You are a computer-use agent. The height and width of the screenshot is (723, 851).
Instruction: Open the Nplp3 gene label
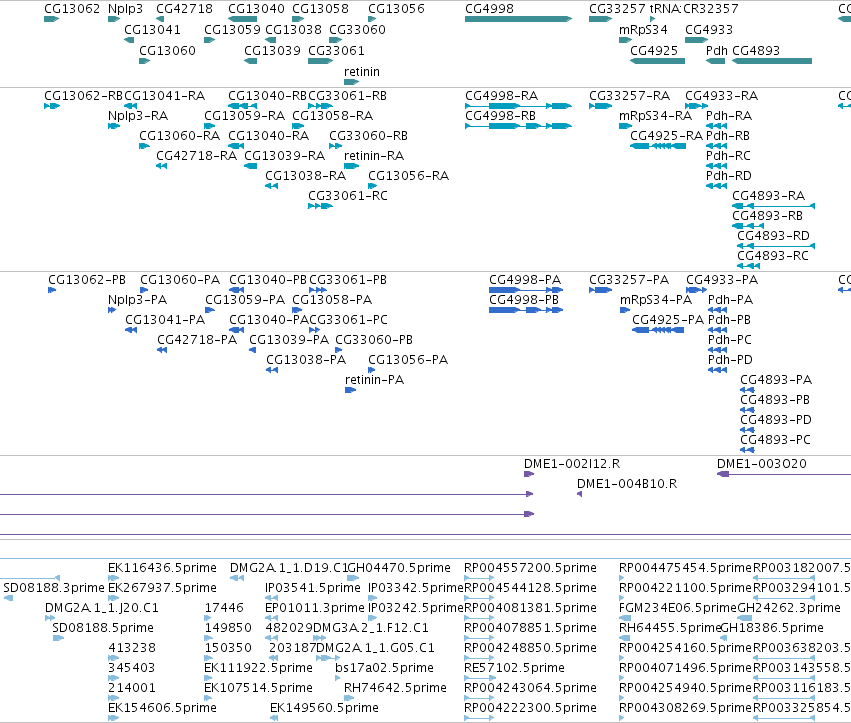pos(125,9)
